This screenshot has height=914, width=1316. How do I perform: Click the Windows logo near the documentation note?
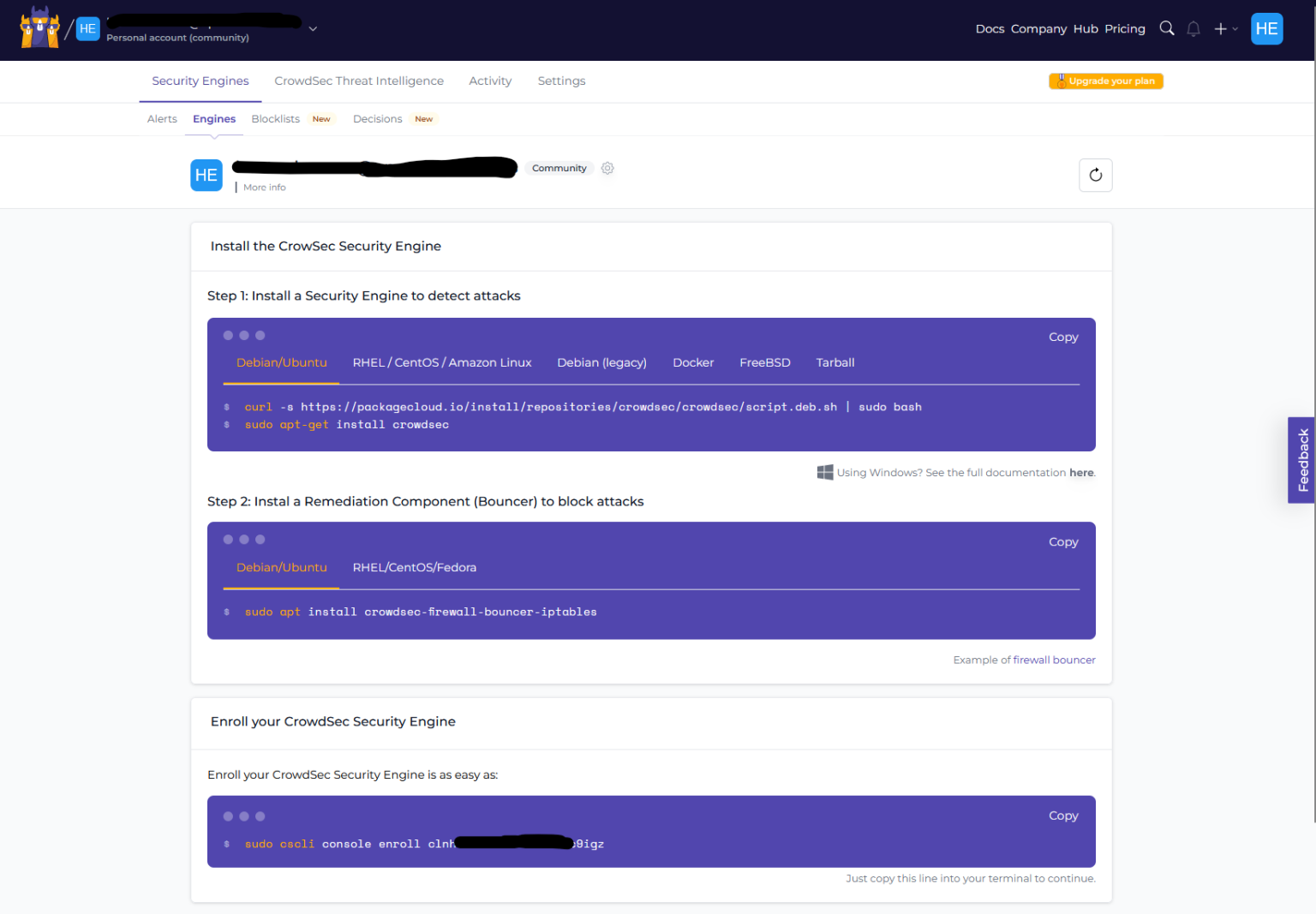[825, 472]
